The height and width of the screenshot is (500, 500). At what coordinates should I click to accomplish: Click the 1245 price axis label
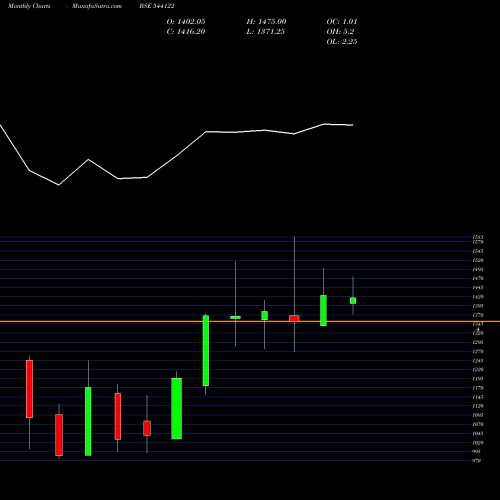click(478, 361)
